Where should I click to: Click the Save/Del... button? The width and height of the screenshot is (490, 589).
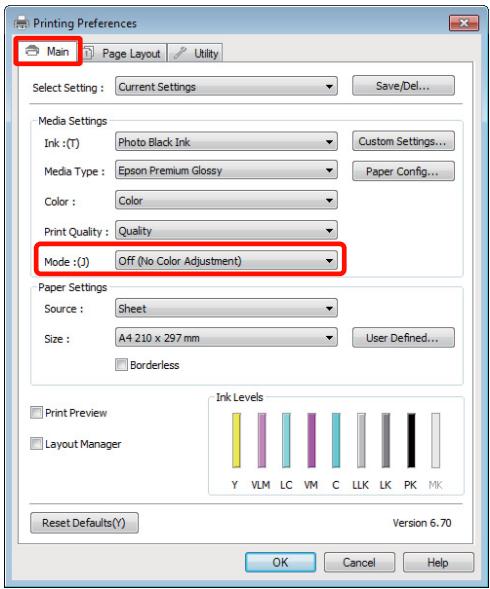(403, 86)
